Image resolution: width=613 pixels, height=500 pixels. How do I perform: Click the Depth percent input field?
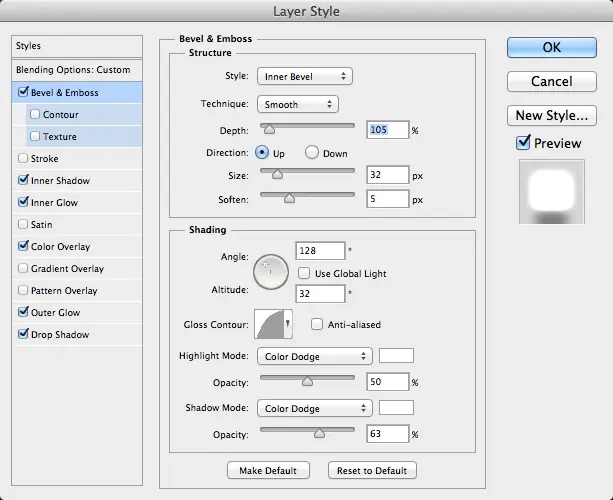pos(388,129)
